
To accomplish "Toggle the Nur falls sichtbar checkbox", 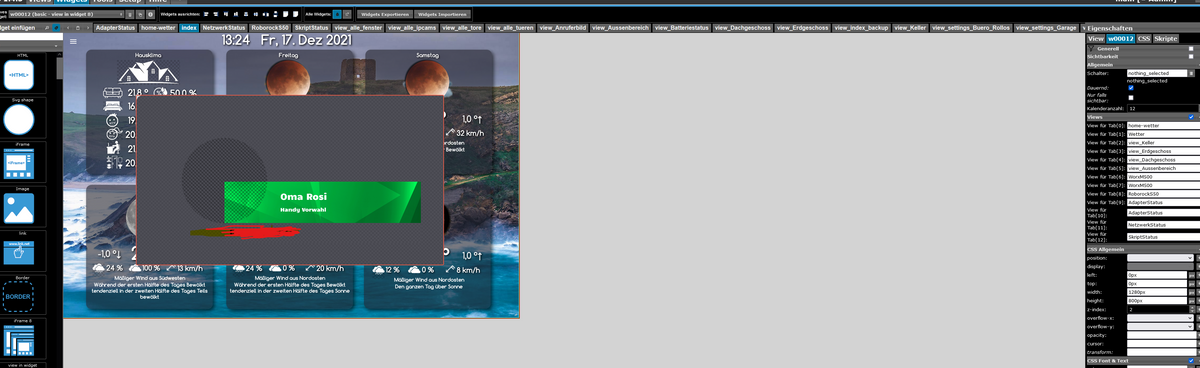I will 1130,97.
